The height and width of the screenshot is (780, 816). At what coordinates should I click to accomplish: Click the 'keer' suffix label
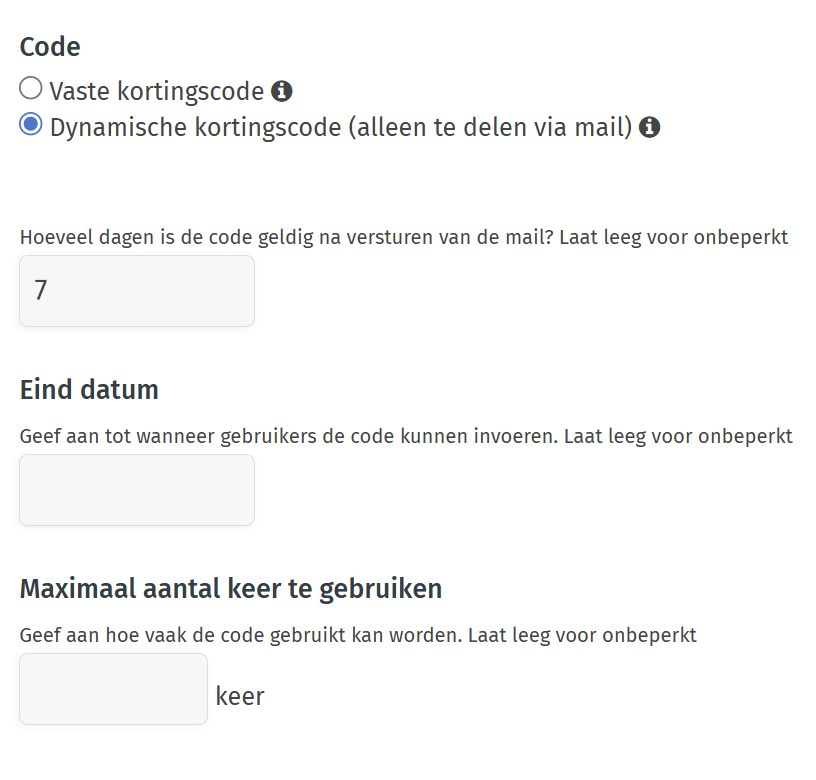pos(240,696)
